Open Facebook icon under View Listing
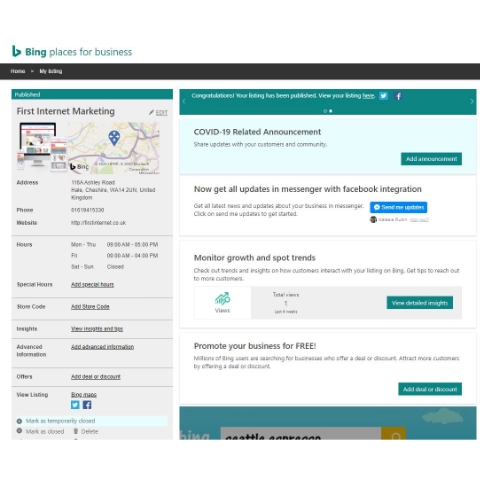Screen dimensions: 480x480 point(87,405)
